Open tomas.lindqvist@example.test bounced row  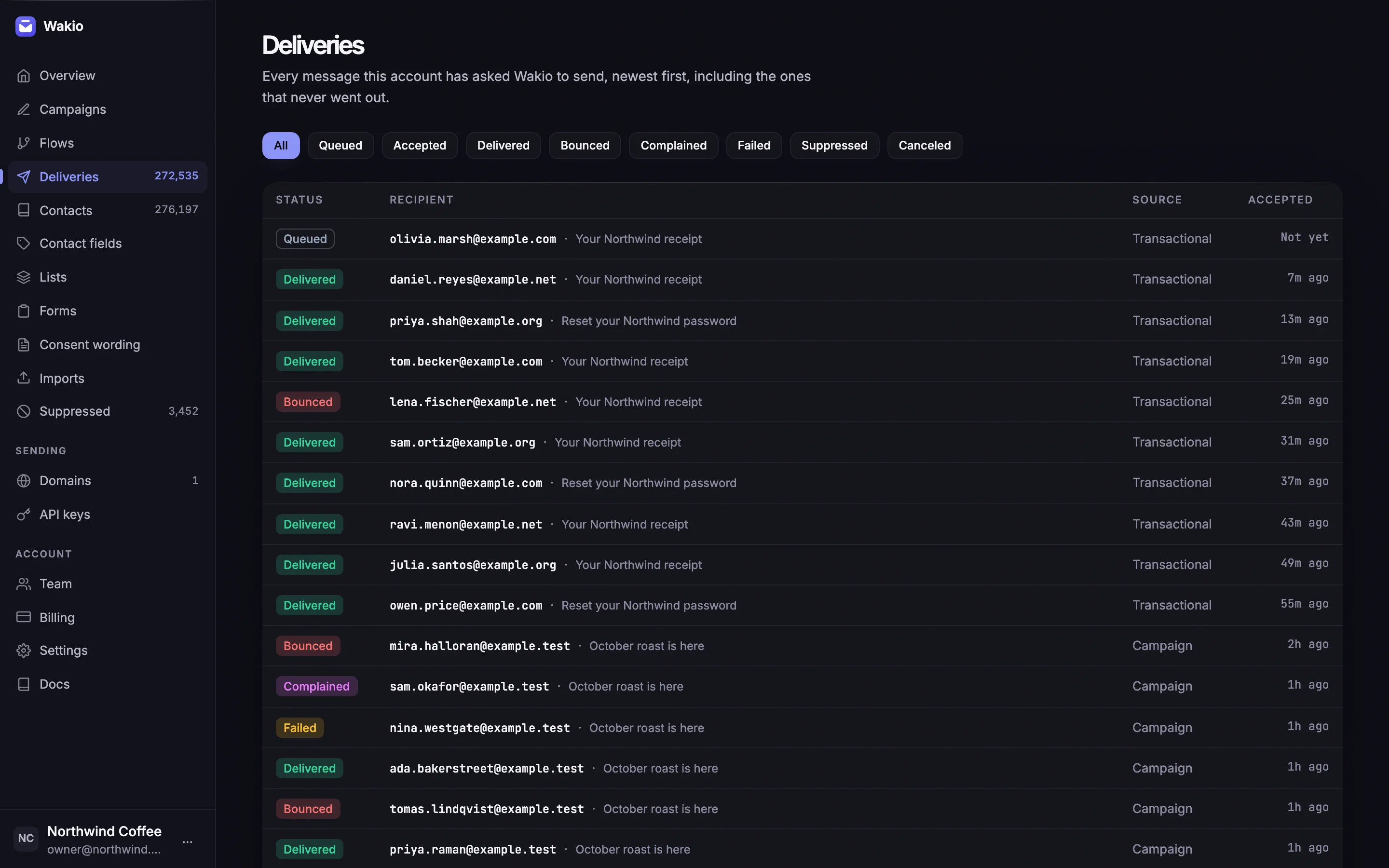[x=802, y=809]
